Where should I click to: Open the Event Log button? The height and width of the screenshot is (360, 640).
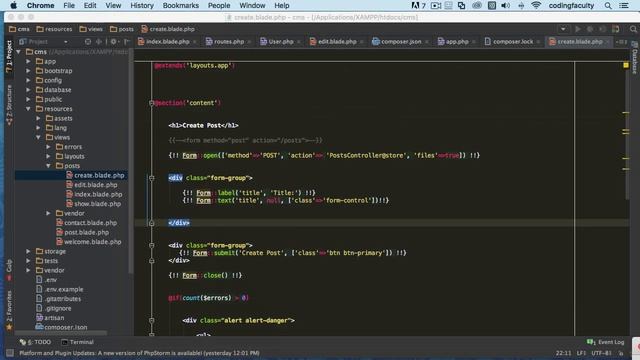click(x=605, y=342)
